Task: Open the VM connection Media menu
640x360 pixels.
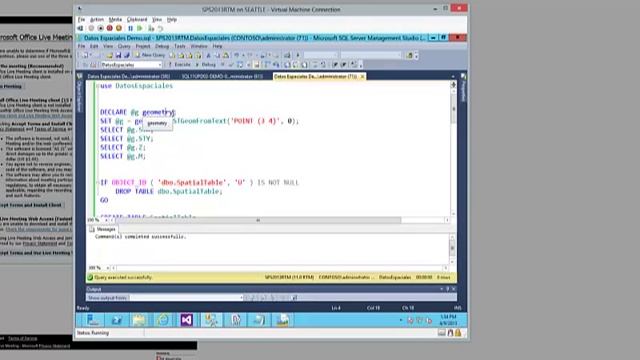Action: point(115,19)
